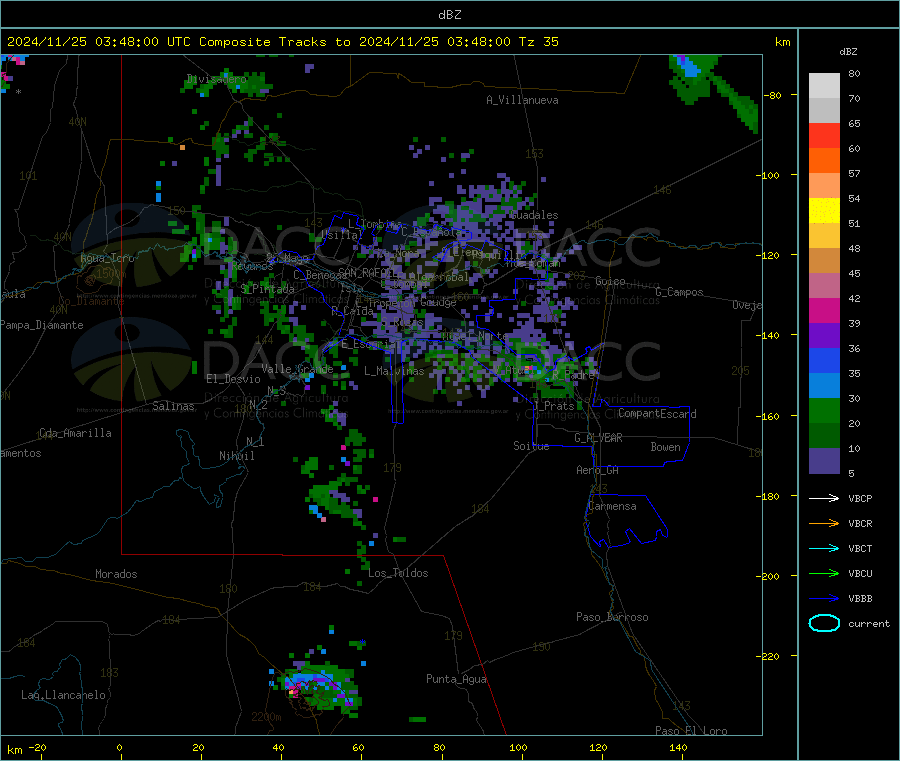Click the 'Punta_Agua' map label
Viewport: 900px width, 761px height.
456,679
